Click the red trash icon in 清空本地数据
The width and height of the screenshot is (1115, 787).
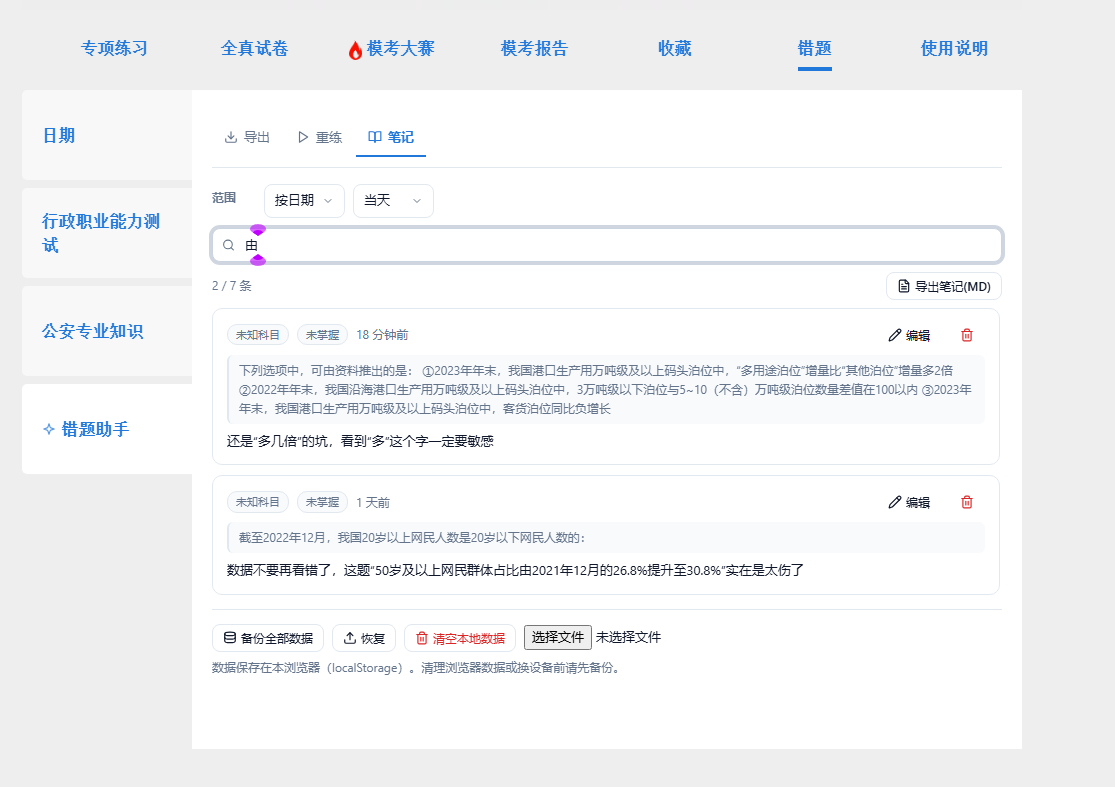tap(422, 638)
